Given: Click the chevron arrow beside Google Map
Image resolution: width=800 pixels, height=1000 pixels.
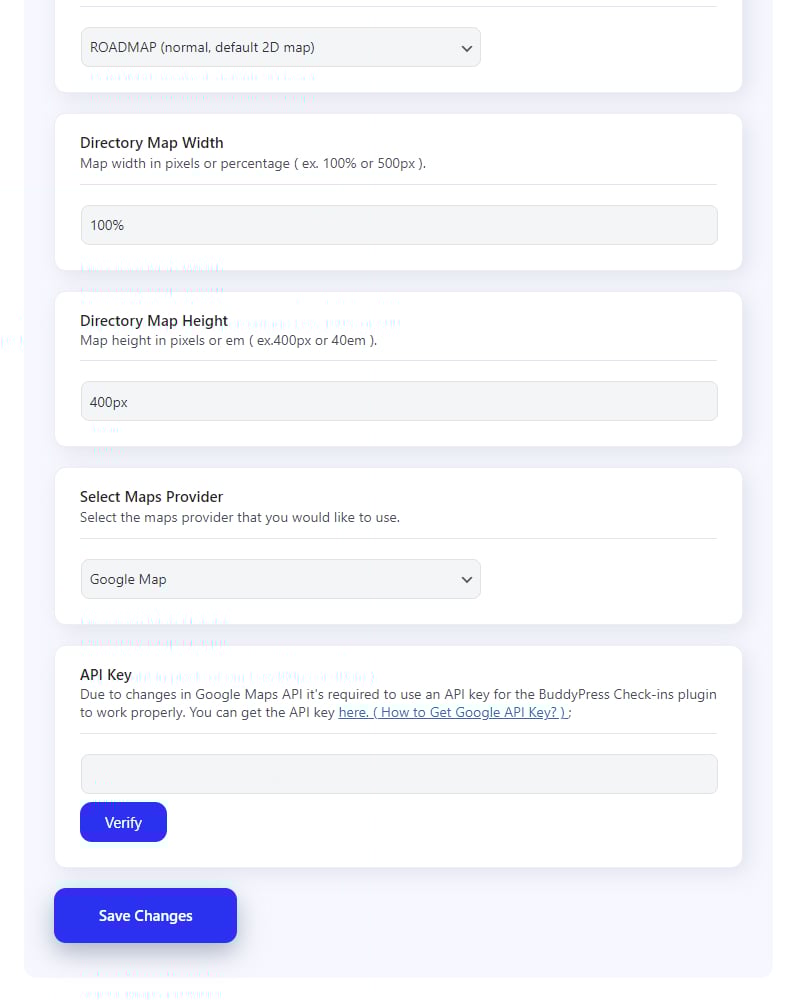Looking at the screenshot, I should click(x=466, y=580).
